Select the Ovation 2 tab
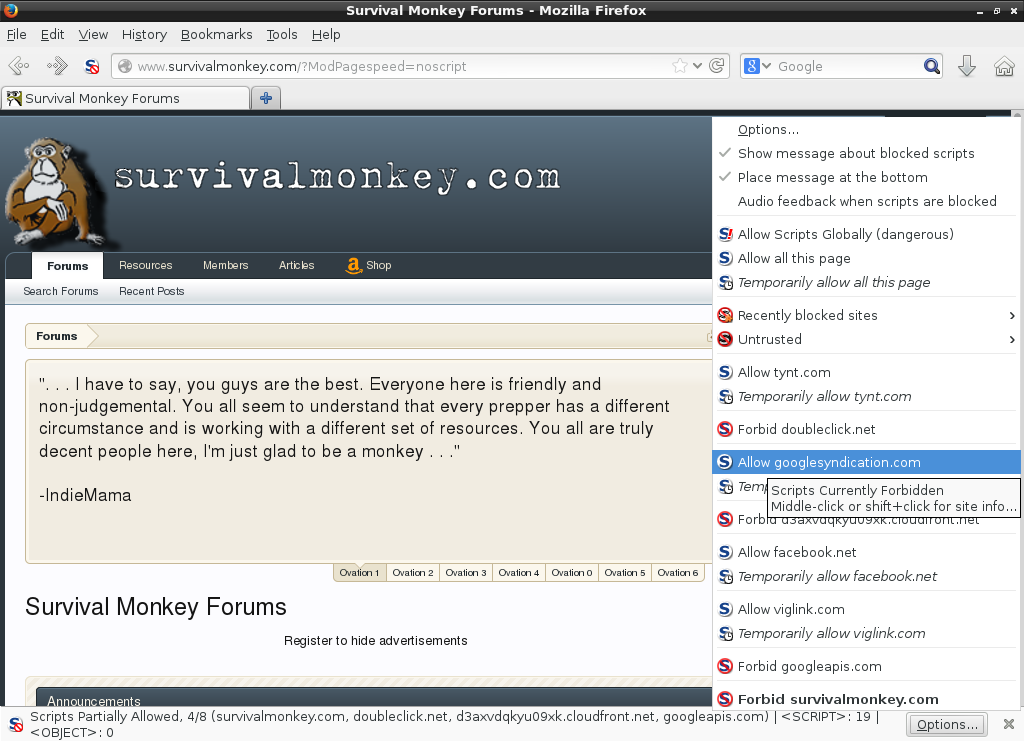Viewport: 1024px width, 742px height. (413, 573)
